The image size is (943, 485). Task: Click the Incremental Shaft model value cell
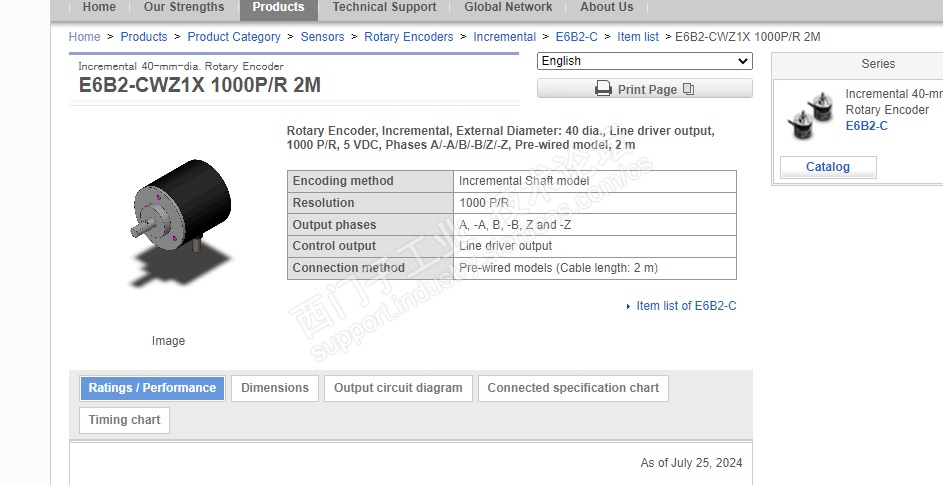pyautogui.click(x=595, y=181)
